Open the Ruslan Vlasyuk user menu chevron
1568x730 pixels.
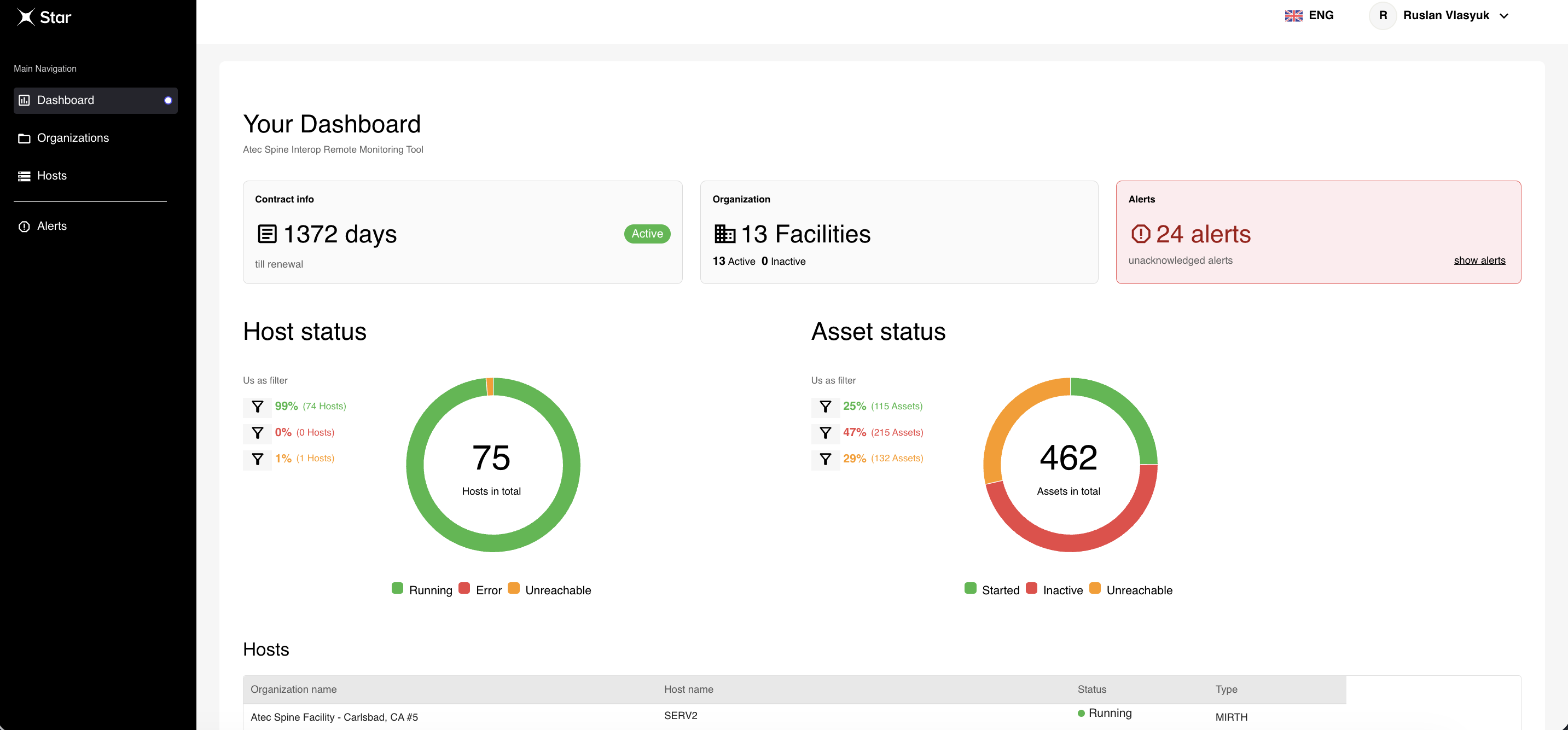point(1503,16)
